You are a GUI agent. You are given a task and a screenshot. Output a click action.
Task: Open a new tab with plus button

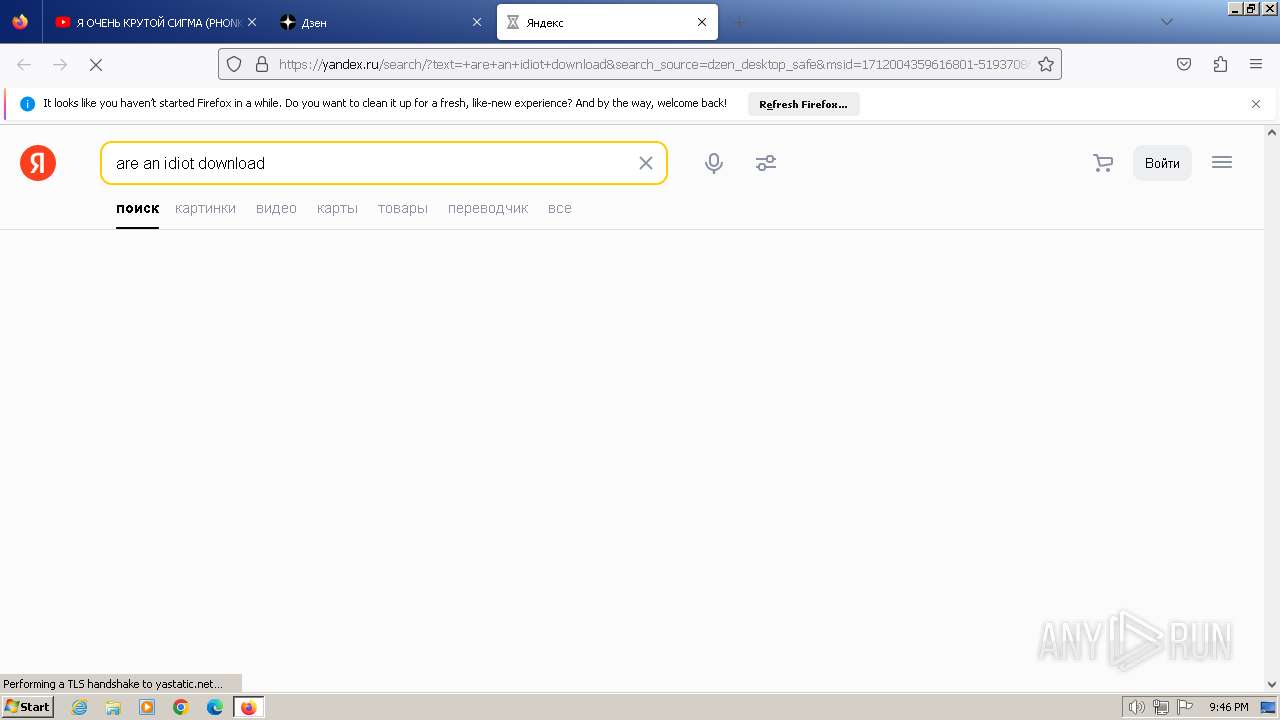tap(739, 22)
